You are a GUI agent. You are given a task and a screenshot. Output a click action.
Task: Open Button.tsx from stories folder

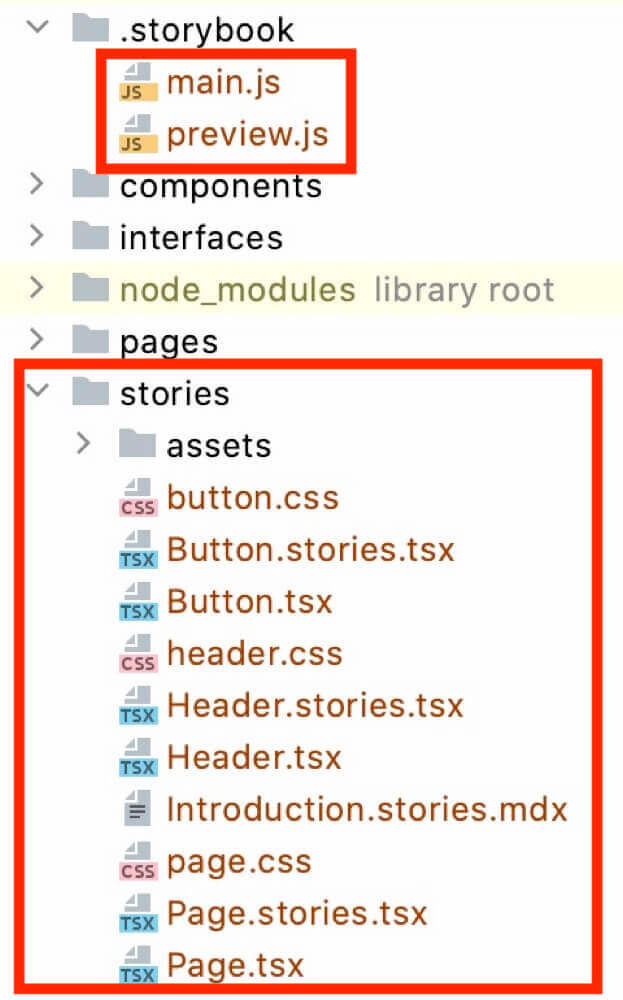pyautogui.click(x=249, y=602)
